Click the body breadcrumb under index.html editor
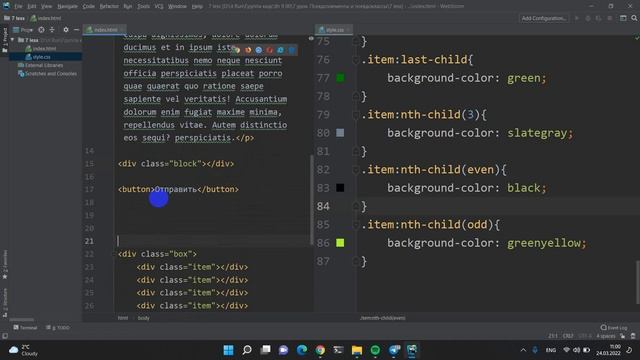The image size is (640, 360). click(143, 318)
